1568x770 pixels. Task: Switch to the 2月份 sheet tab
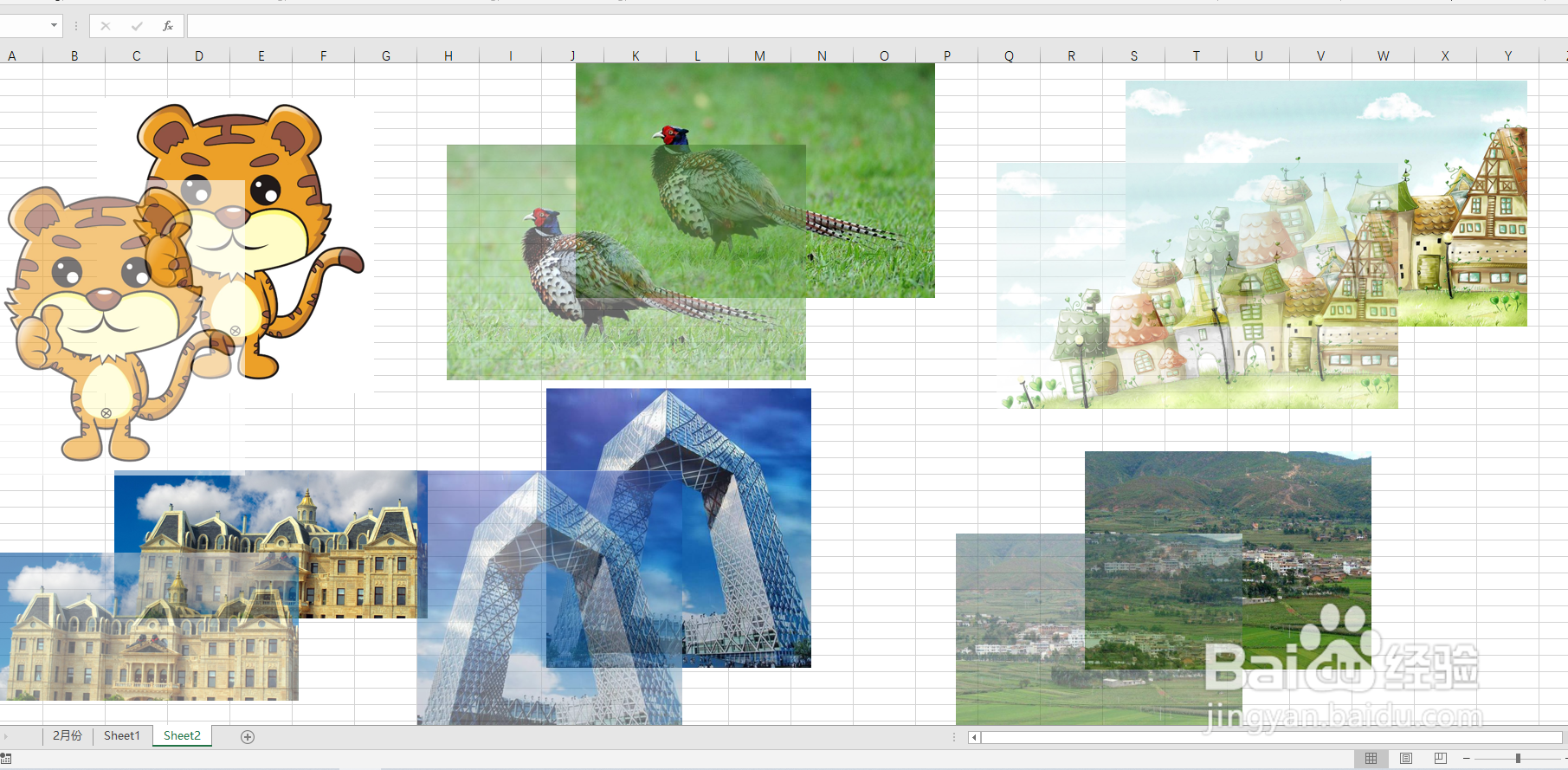click(68, 736)
